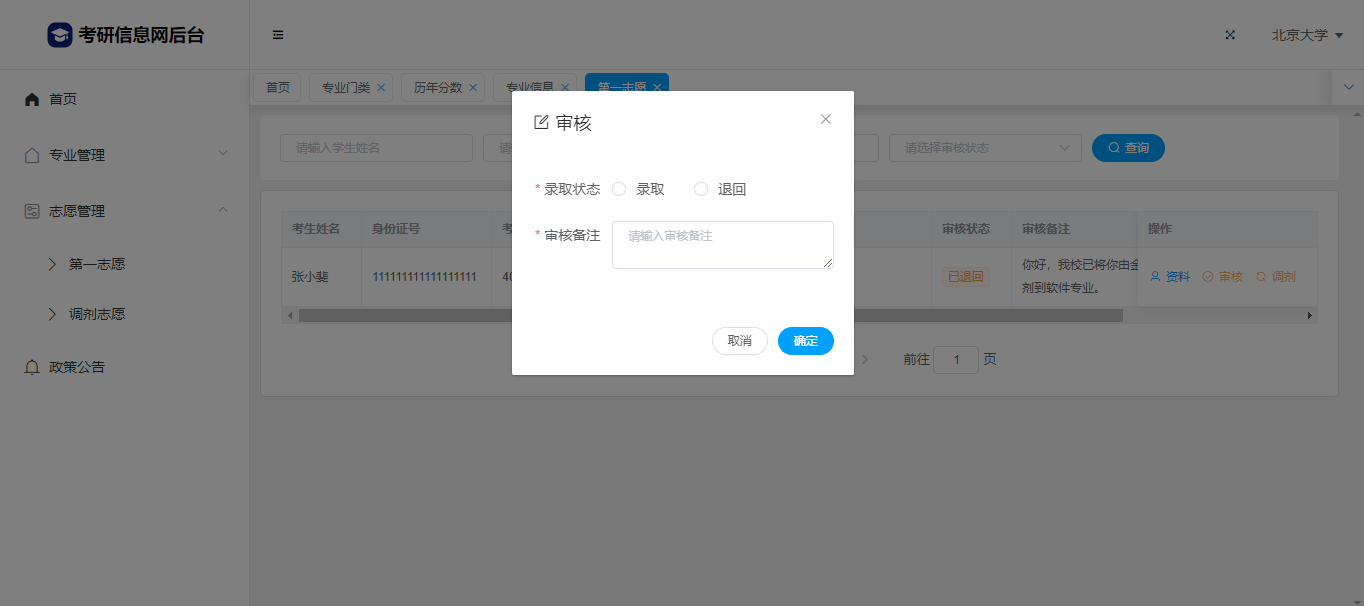This screenshot has height=606, width=1364.
Task: Close the 专业信息 tab
Action: (x=565, y=88)
